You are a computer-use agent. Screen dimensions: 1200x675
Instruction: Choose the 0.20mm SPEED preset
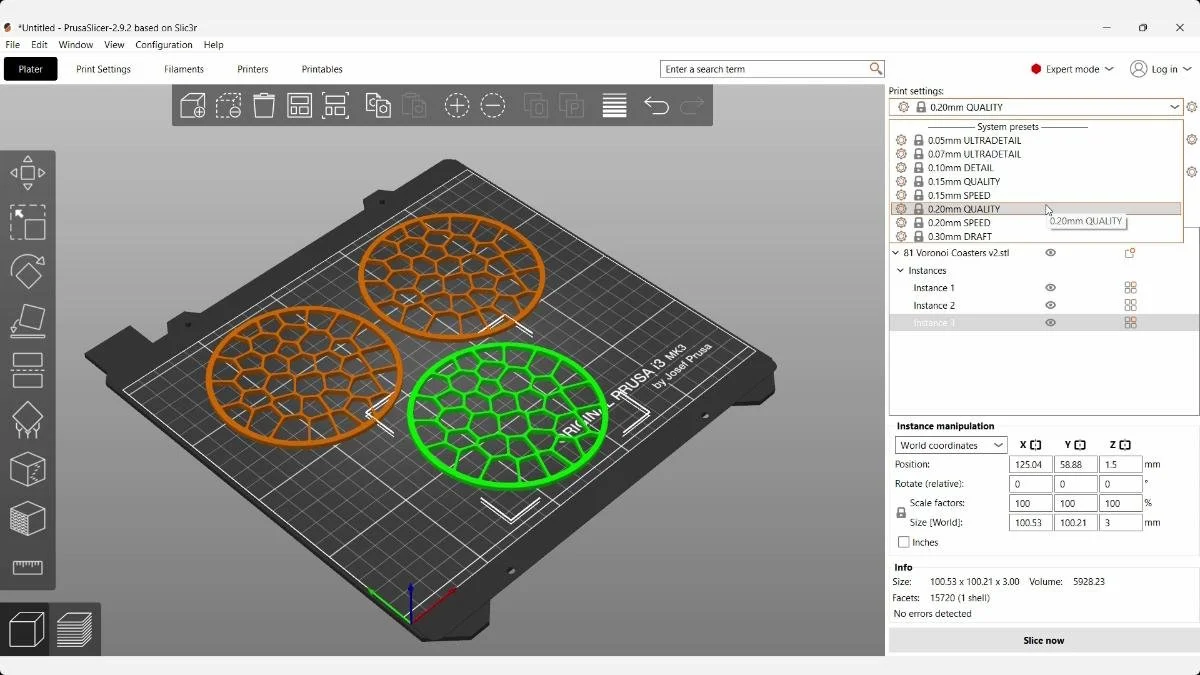tap(1036, 223)
